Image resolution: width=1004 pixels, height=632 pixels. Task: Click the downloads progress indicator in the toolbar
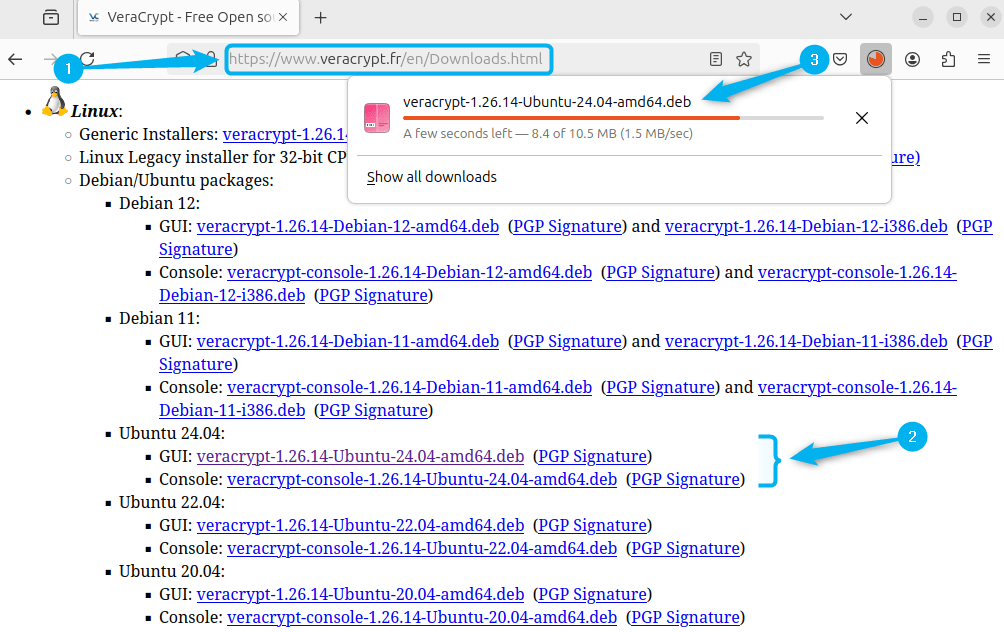tap(876, 59)
